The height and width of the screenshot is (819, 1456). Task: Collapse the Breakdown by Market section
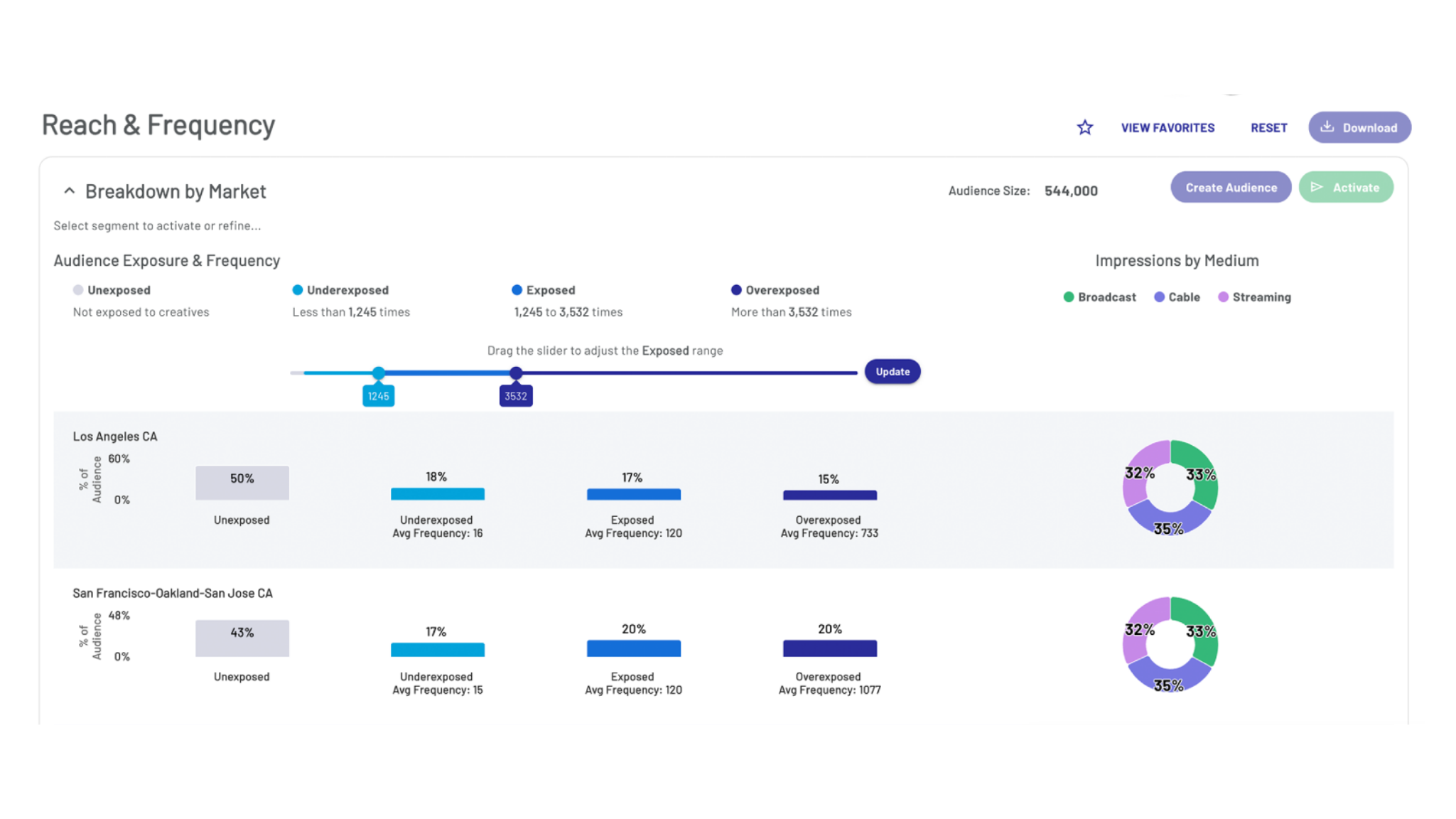[69, 191]
